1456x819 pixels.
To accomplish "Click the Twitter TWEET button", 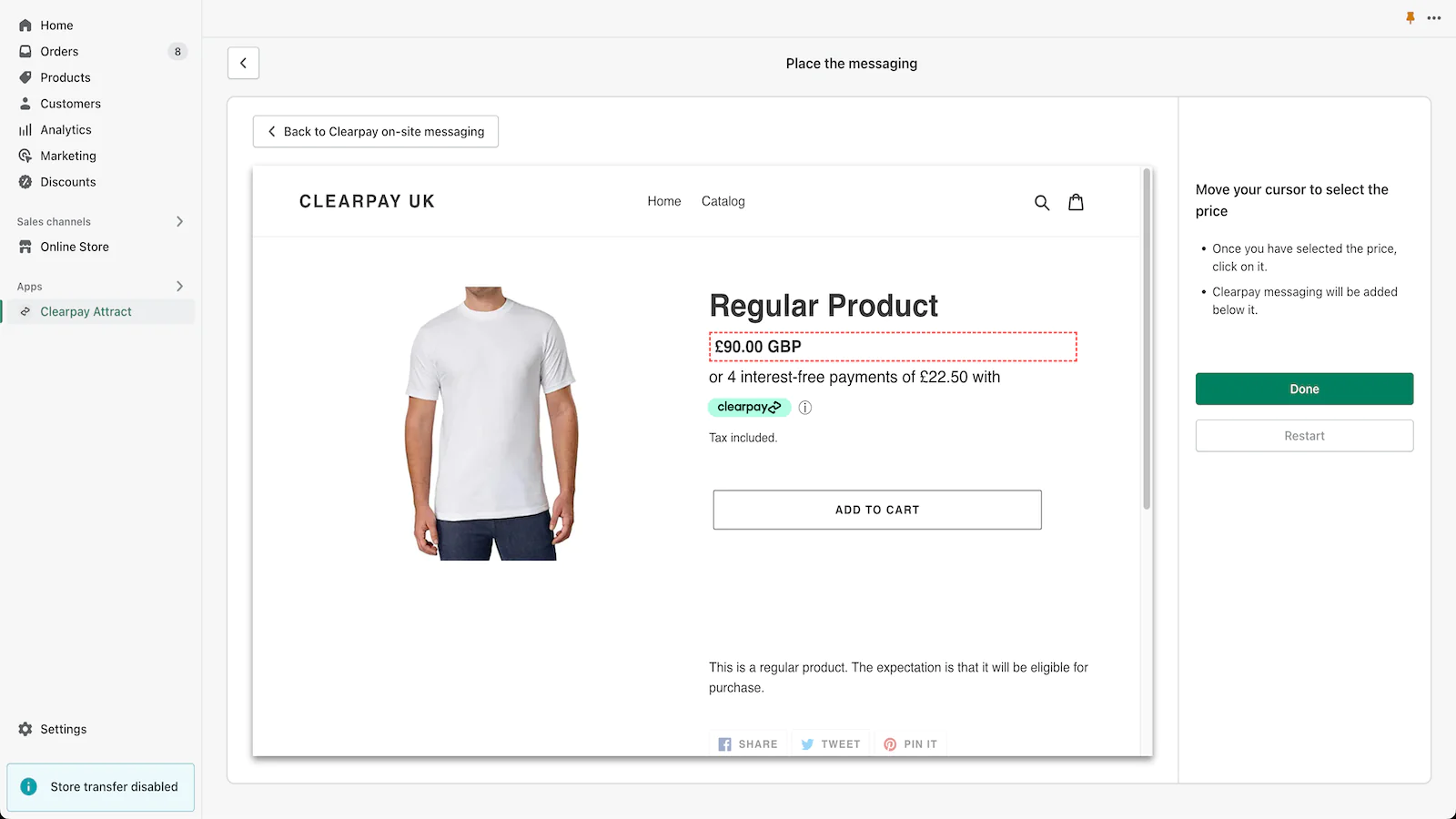I will click(830, 743).
